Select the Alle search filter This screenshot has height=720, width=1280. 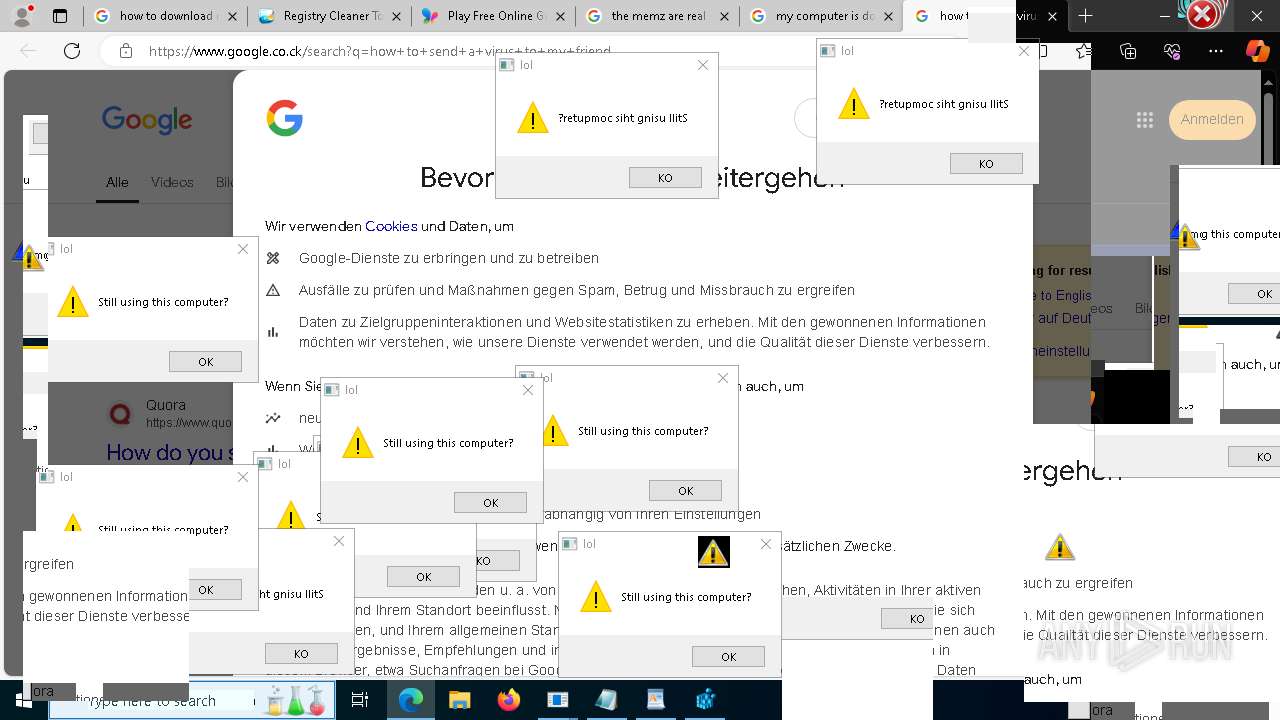pos(117,182)
